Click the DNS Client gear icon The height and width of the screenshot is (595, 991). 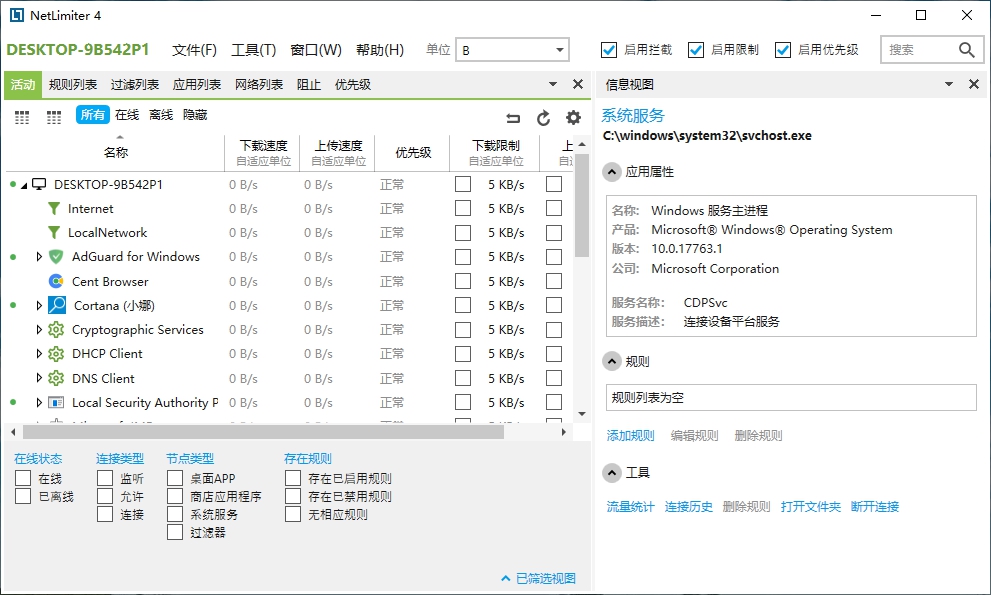56,378
